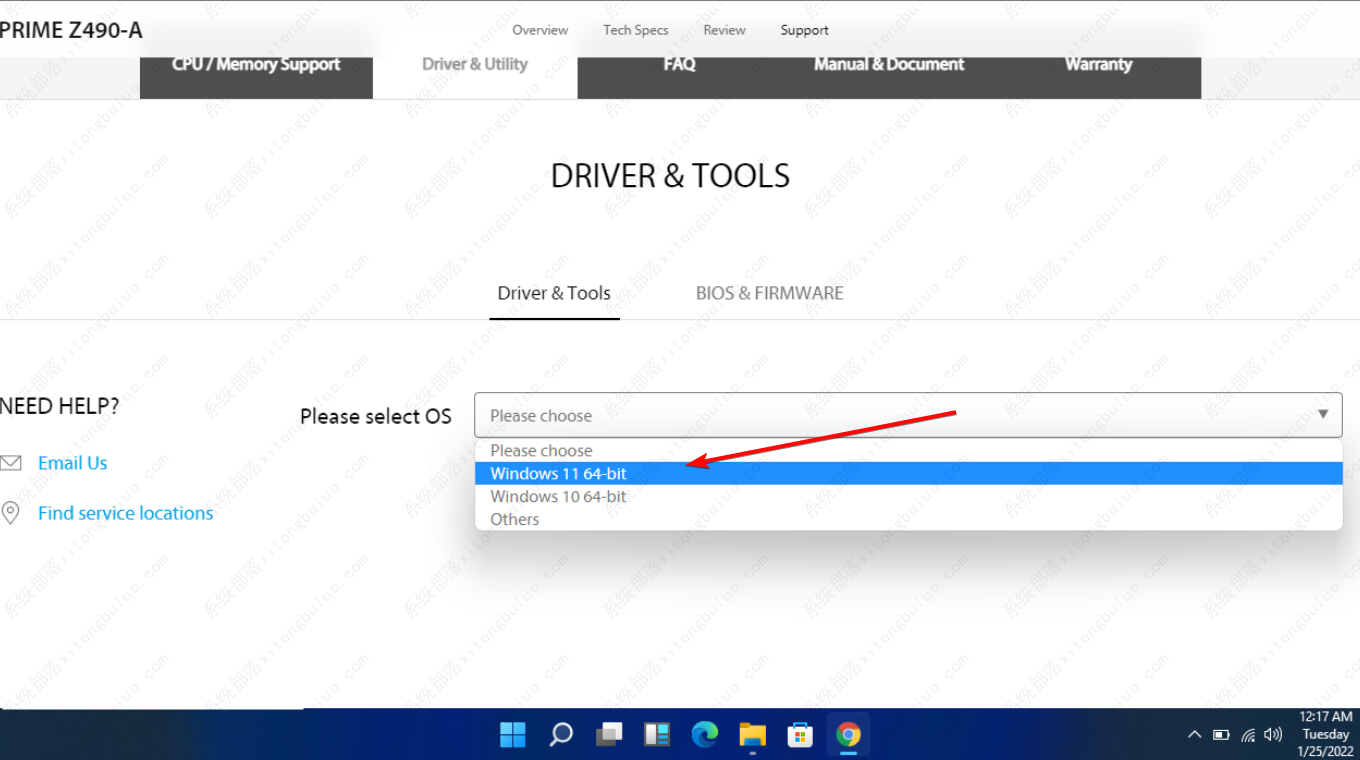Open Microsoft Store from the taskbar

pos(800,735)
